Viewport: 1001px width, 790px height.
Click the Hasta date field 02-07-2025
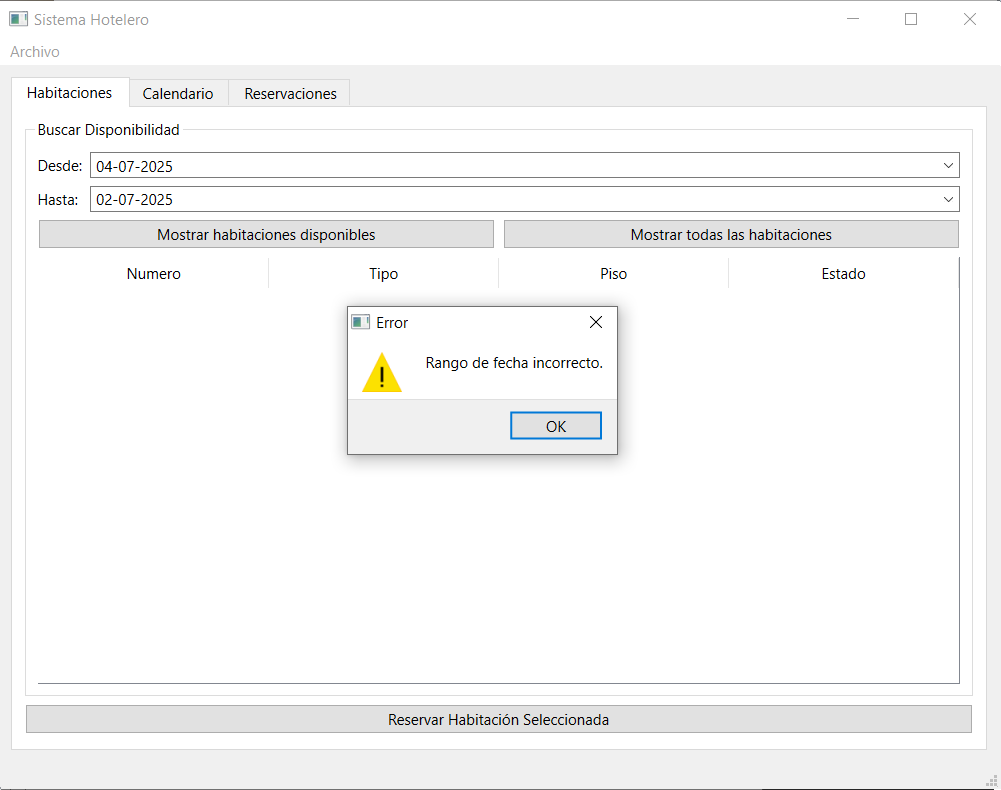coord(525,199)
